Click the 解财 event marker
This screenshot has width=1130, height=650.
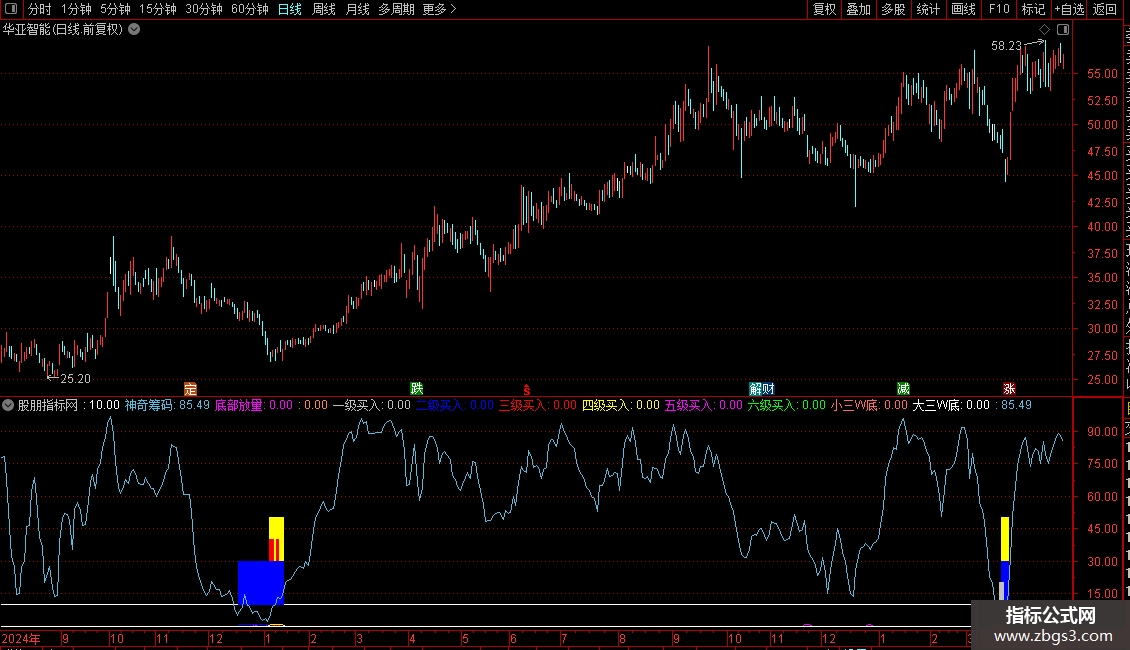tap(762, 389)
